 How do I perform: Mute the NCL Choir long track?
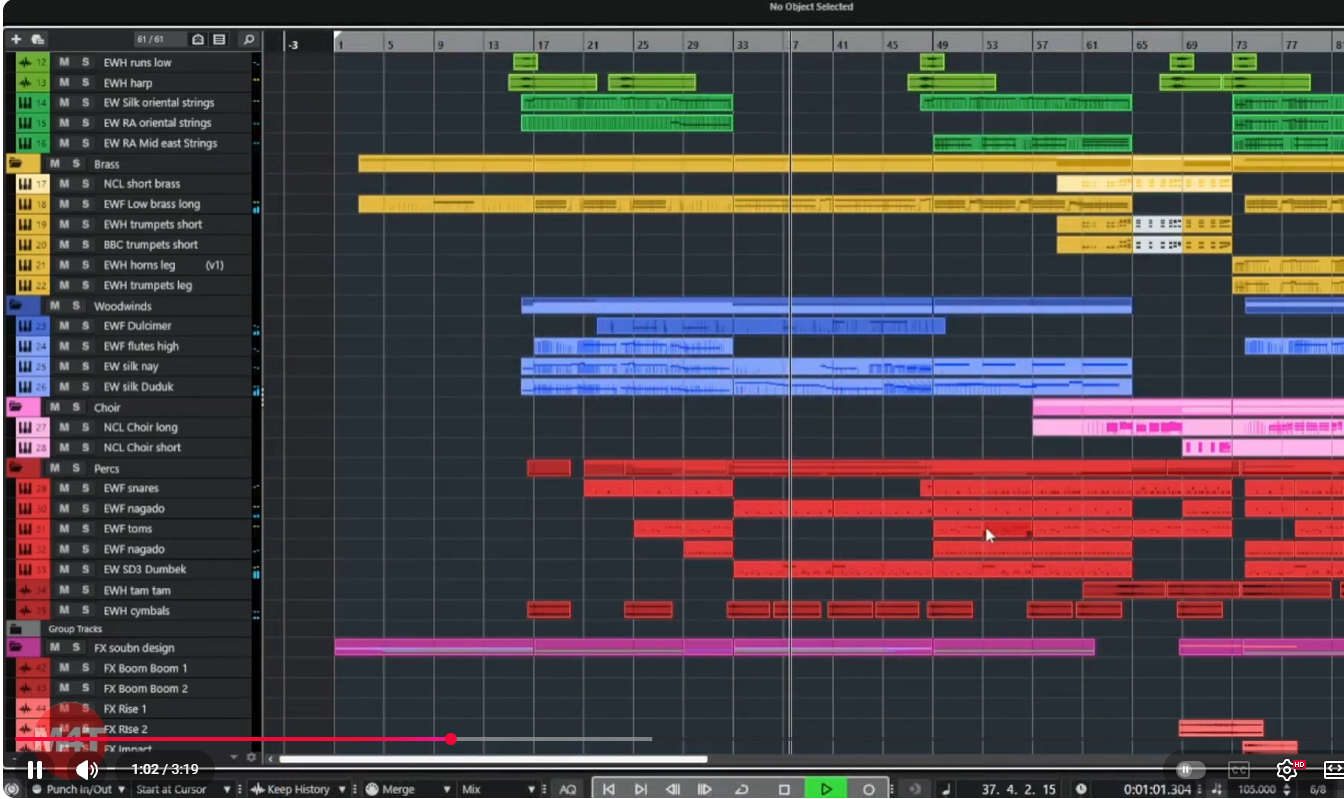coord(64,427)
